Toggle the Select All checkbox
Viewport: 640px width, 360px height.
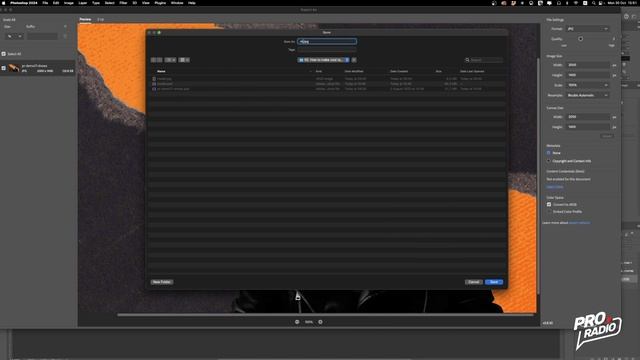(4, 54)
